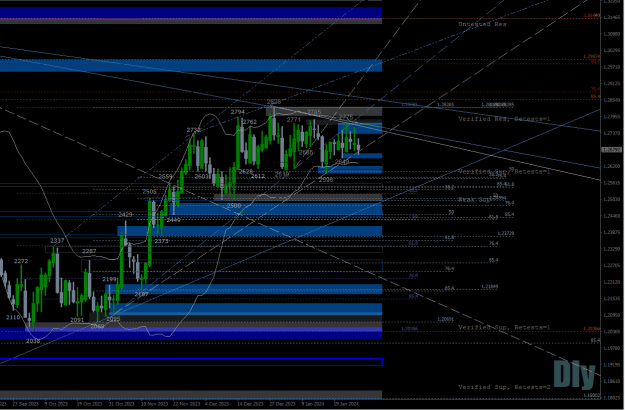The height and width of the screenshot is (410, 625).
Task: Select the 4 Dec 2023 axis date
Action: click(217, 404)
